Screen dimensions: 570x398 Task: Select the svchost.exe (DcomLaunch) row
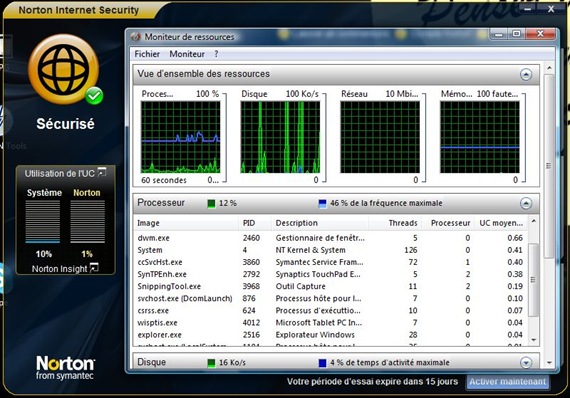[x=330, y=298]
